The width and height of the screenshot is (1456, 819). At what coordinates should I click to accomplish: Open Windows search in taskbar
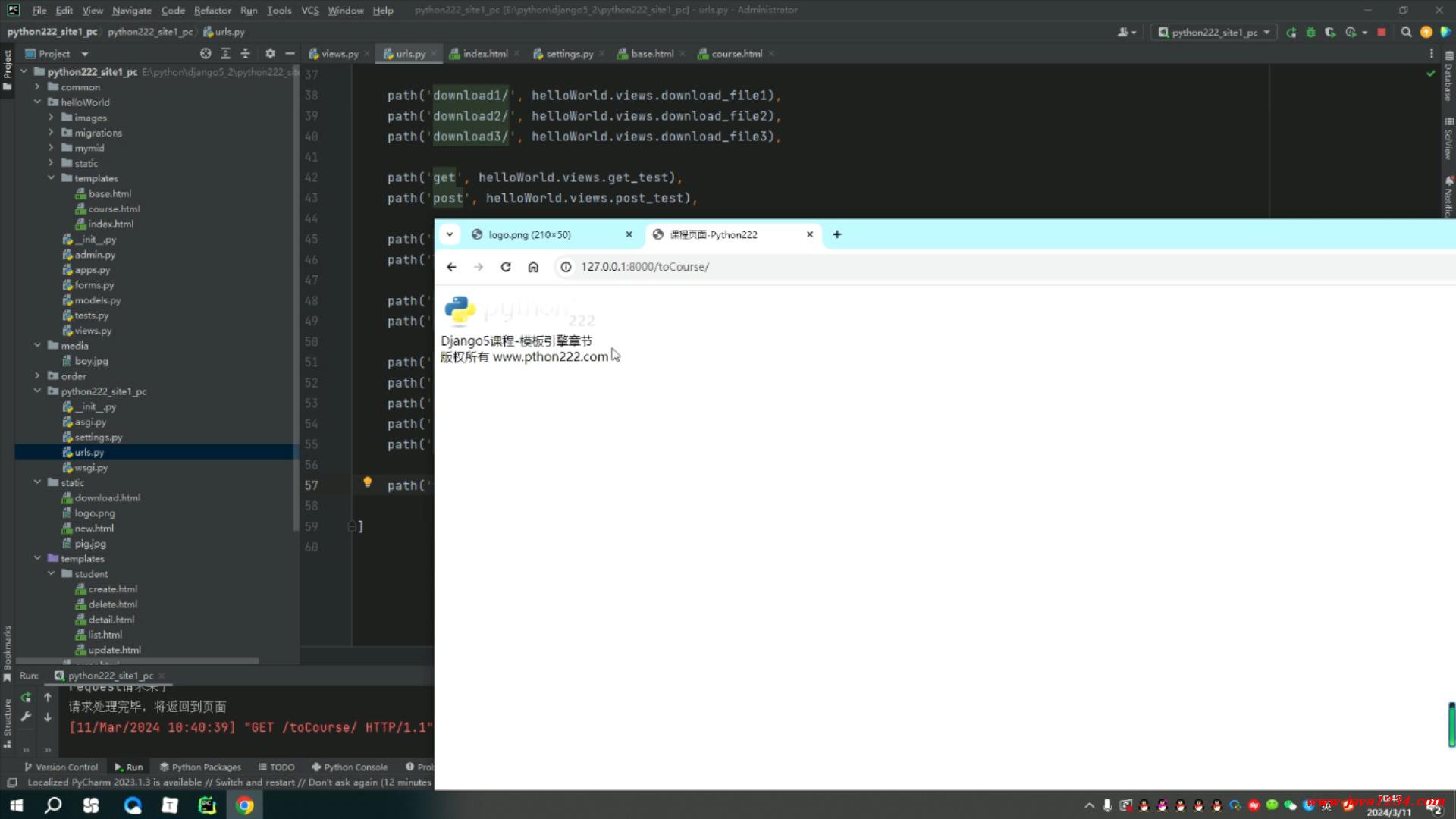click(53, 805)
